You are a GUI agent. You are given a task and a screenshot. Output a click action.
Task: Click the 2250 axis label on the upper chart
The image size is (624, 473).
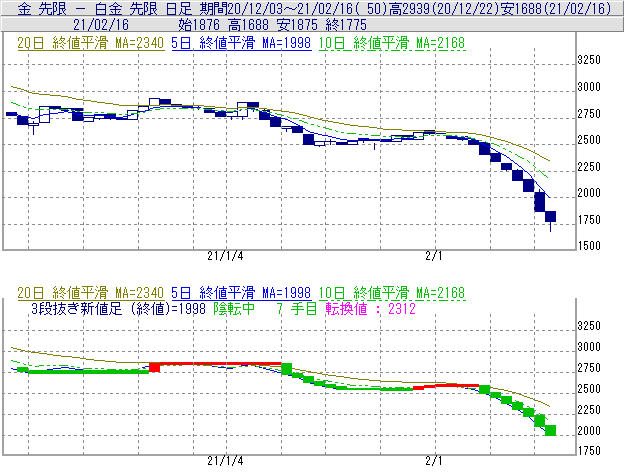[x=589, y=167]
